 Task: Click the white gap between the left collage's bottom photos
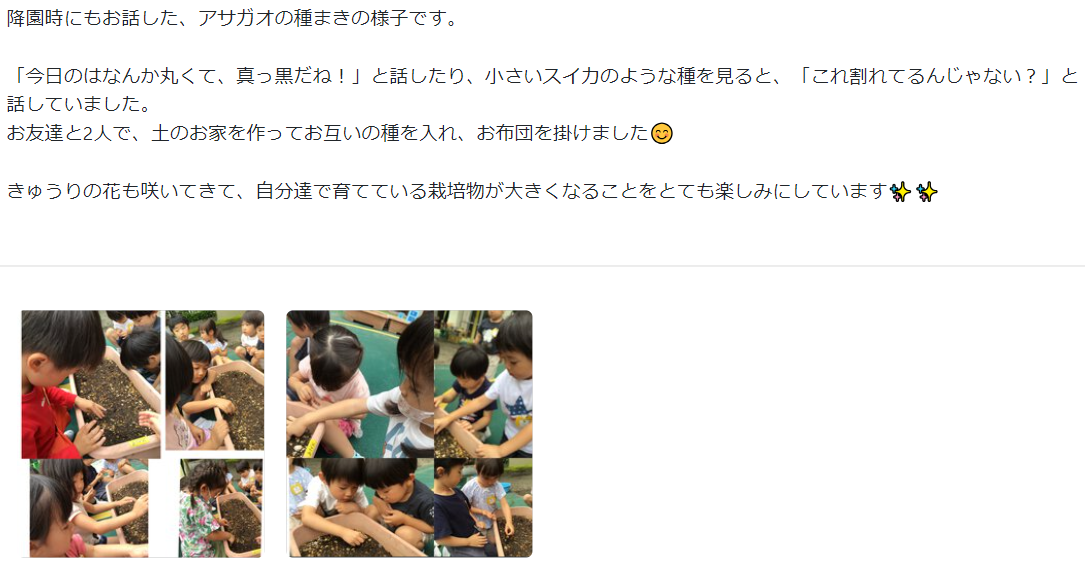point(163,508)
